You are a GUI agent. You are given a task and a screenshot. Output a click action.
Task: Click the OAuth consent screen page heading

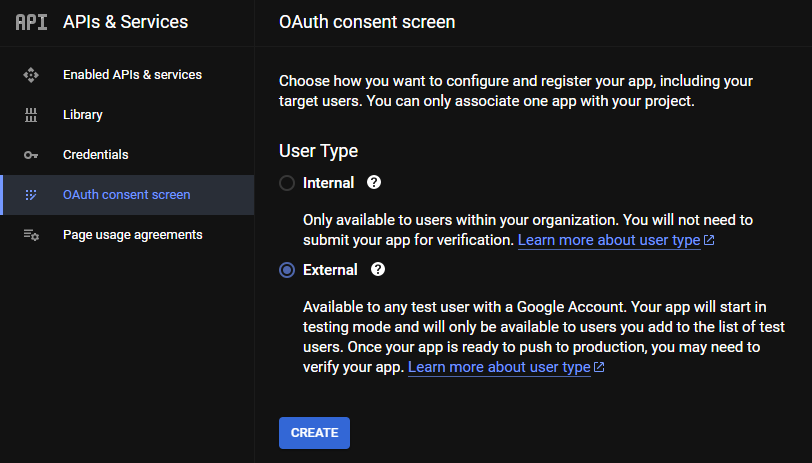(367, 22)
